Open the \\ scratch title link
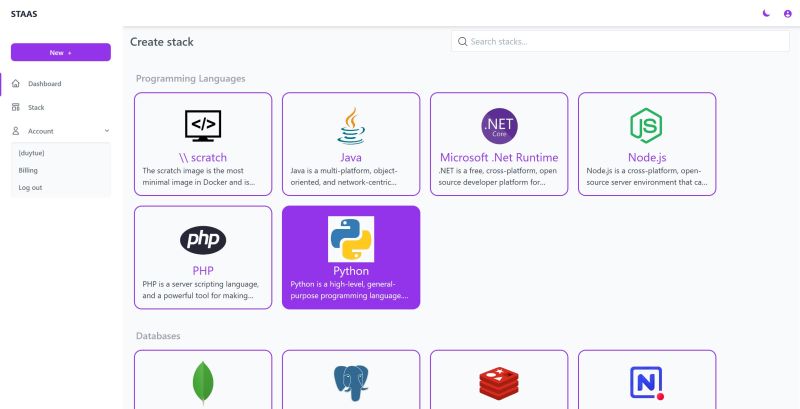800x409 pixels. click(x=203, y=158)
